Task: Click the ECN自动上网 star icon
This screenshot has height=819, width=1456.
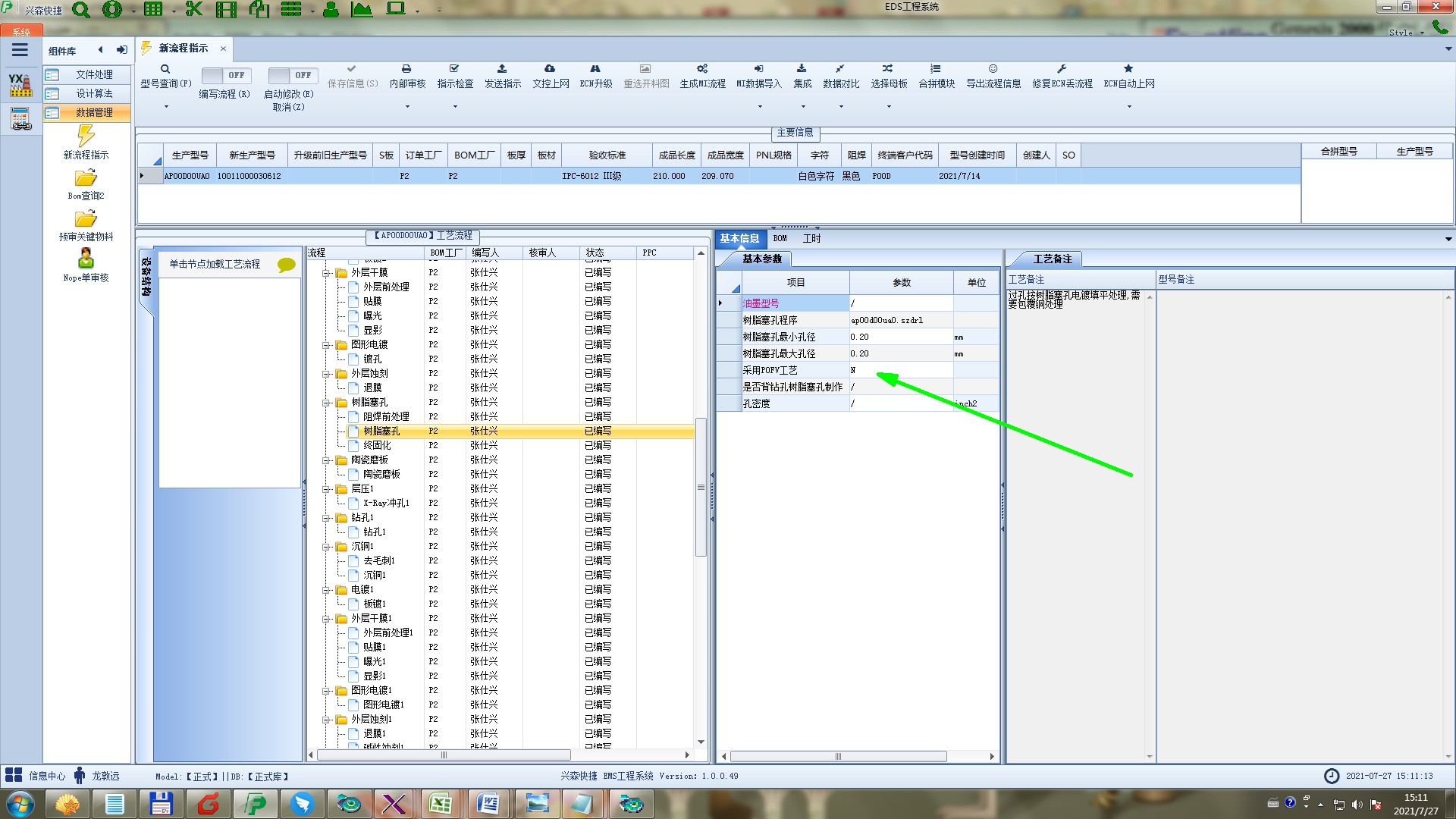Action: 1128,69
